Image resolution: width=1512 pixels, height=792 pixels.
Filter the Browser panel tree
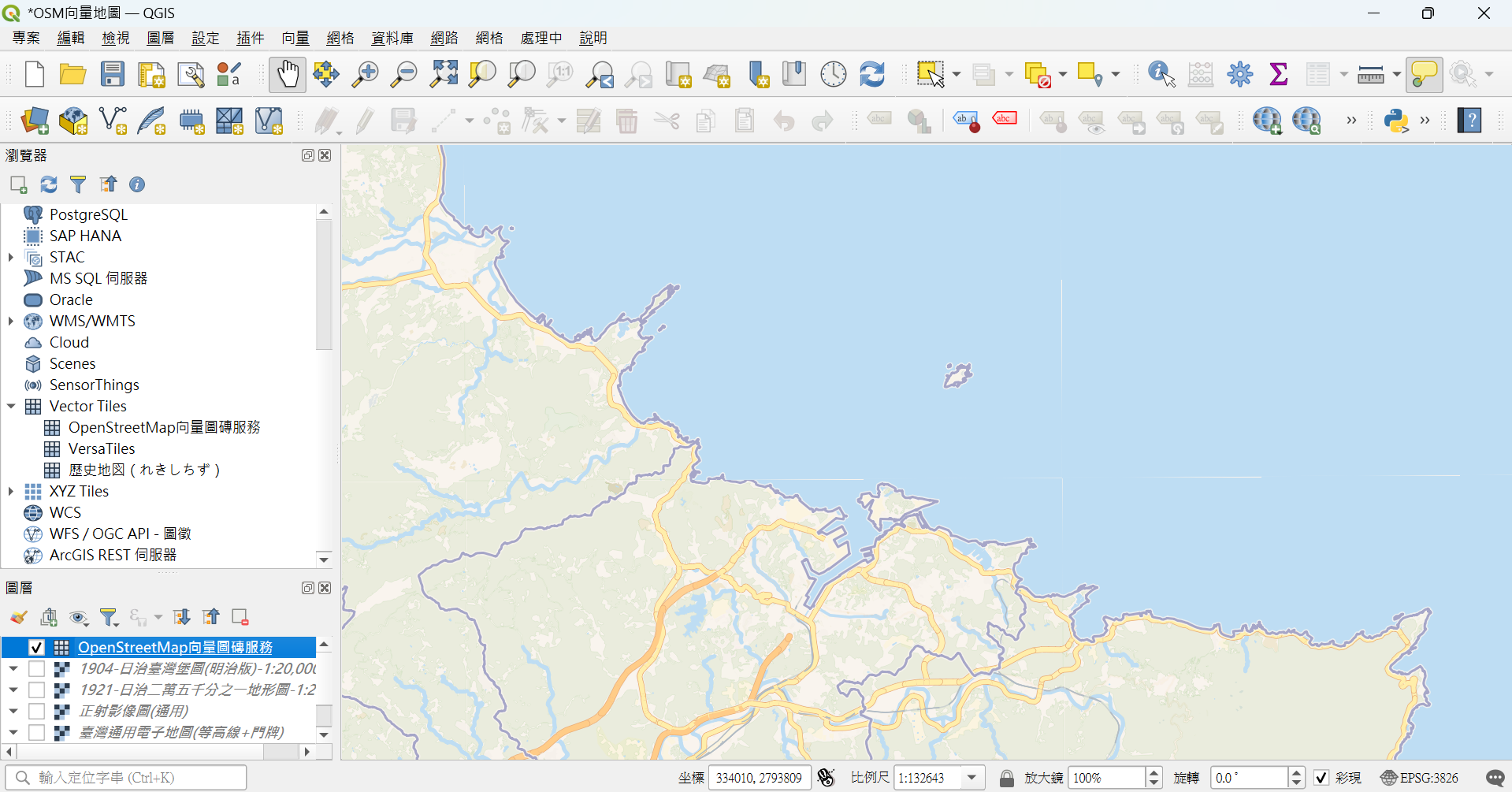point(78,184)
